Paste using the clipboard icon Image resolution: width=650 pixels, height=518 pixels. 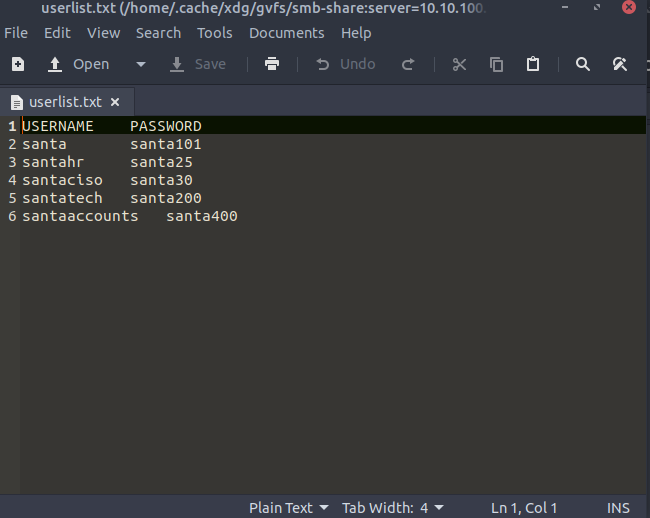[x=533, y=64]
